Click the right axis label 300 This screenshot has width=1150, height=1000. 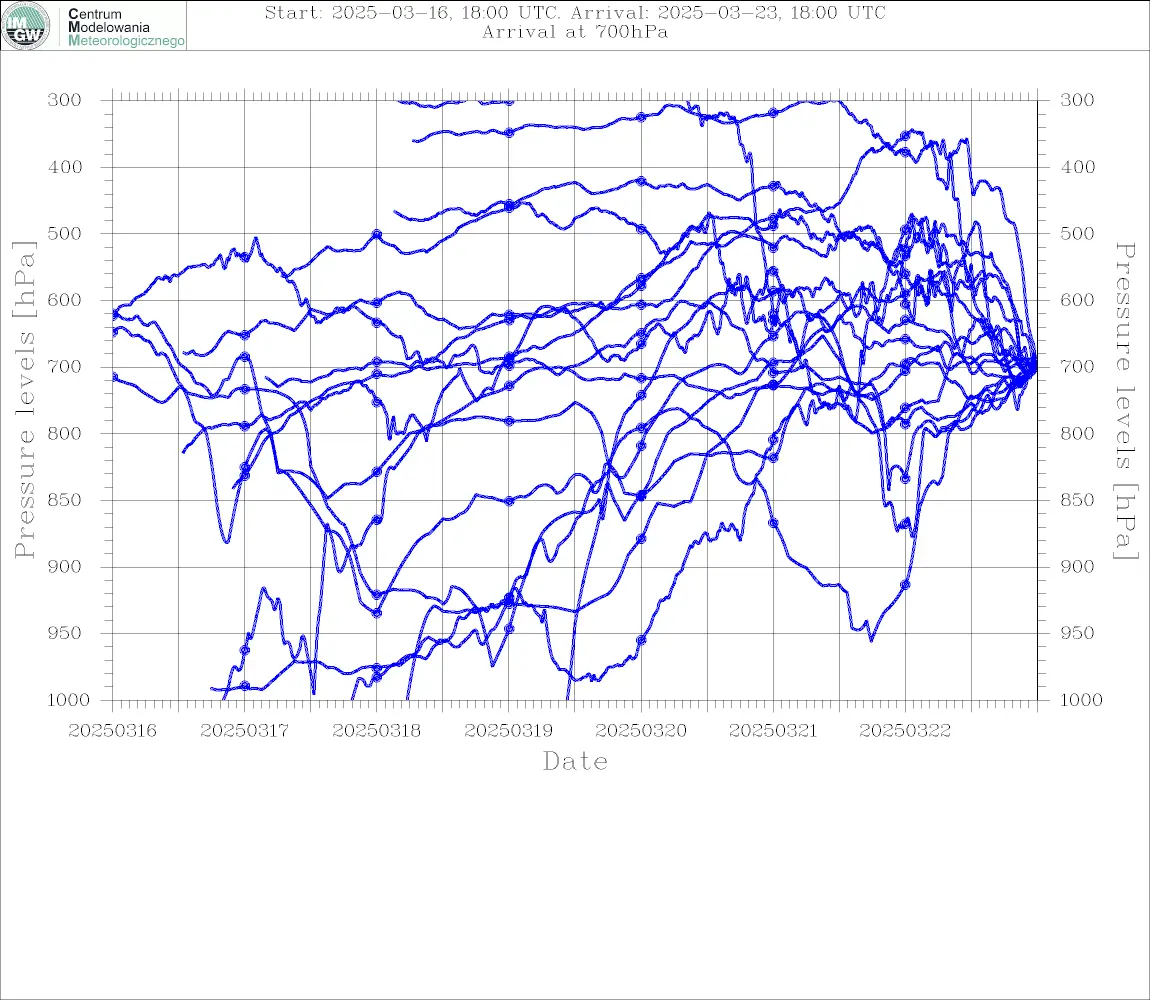[x=1077, y=100]
